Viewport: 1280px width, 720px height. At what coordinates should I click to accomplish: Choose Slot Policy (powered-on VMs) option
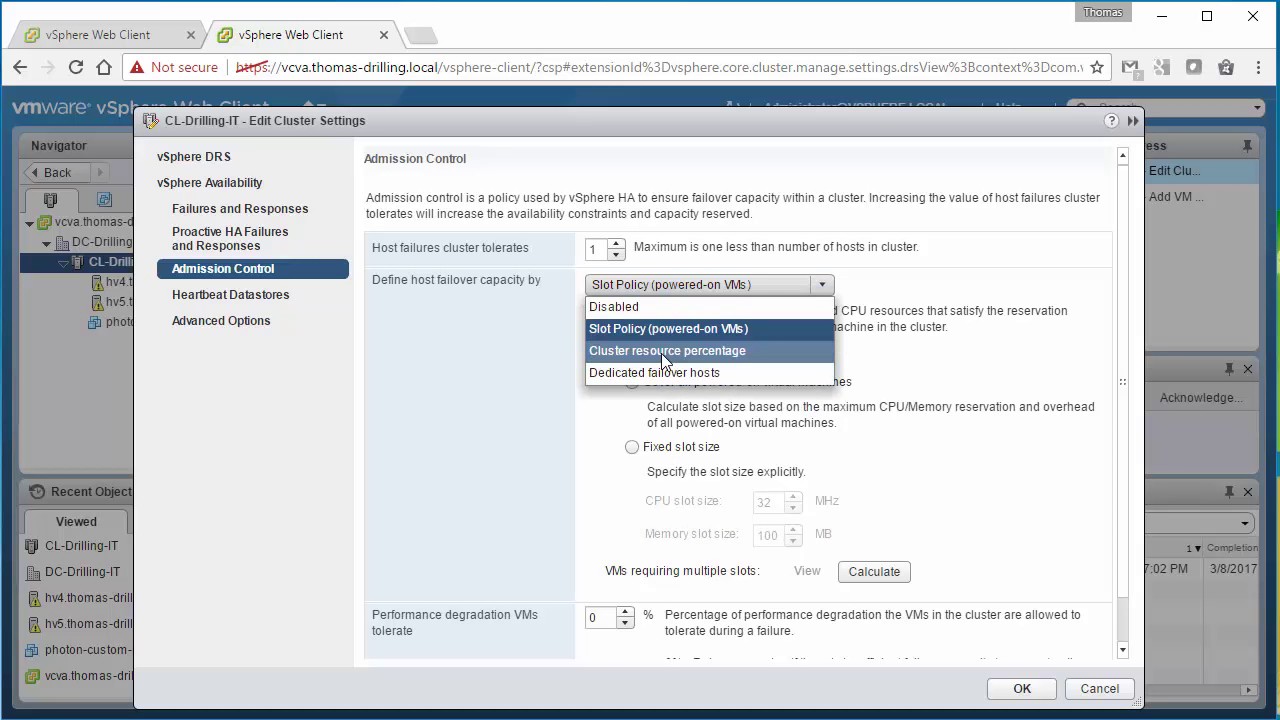coord(709,329)
